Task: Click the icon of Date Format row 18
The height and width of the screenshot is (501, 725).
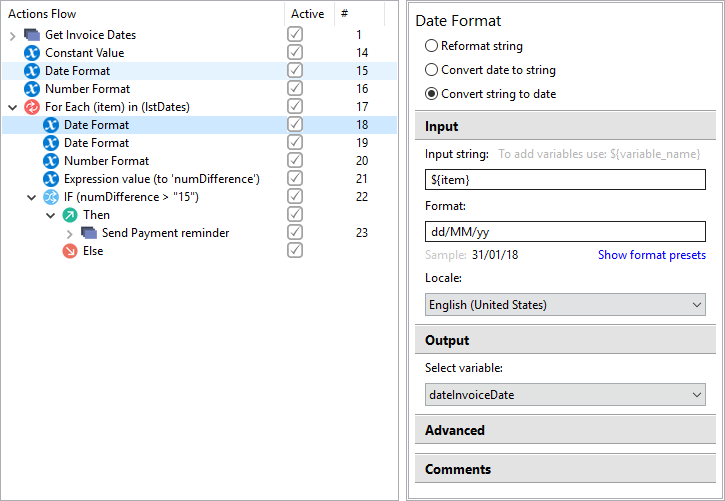Action: pos(51,125)
